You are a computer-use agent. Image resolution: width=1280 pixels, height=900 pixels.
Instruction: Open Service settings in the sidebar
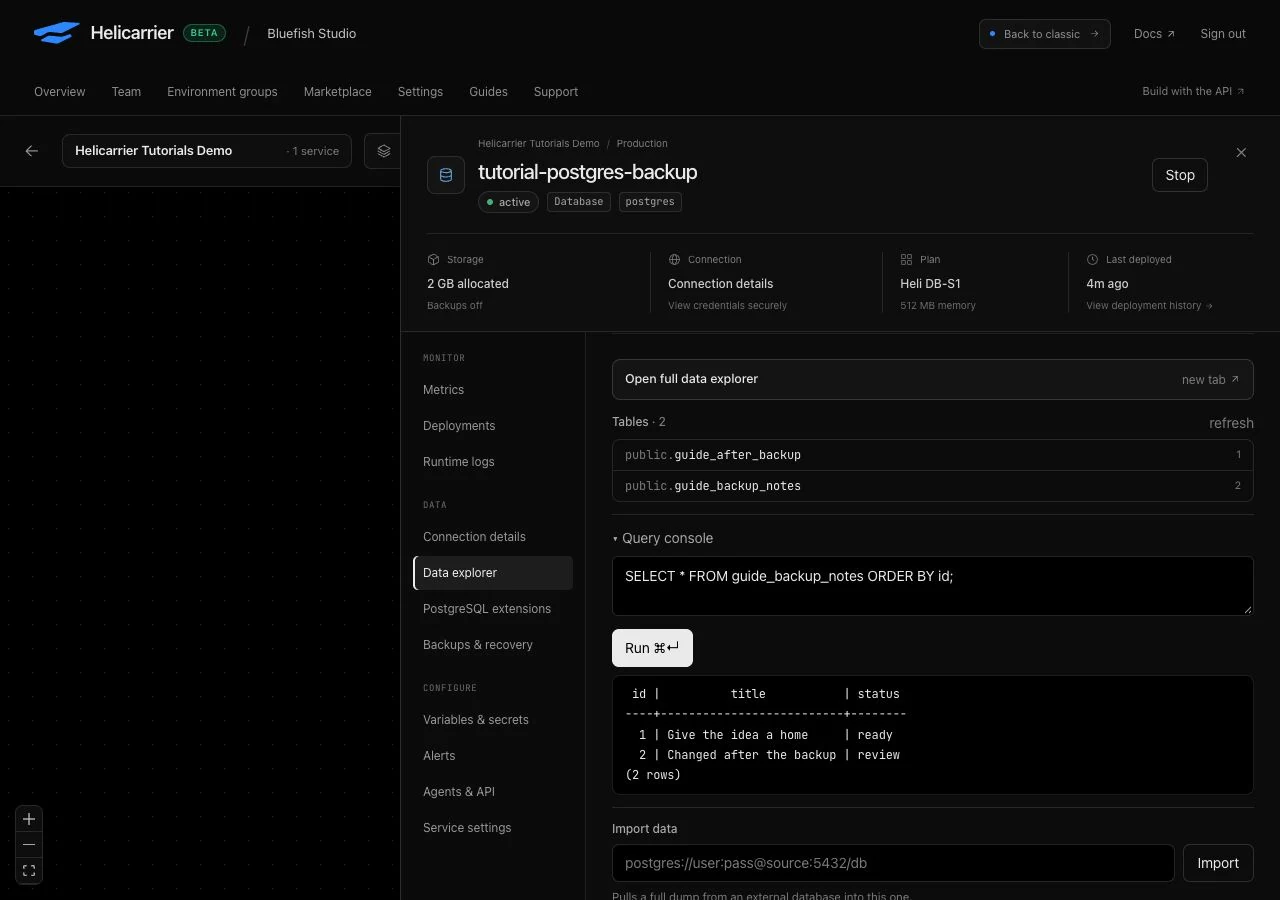(x=493, y=828)
